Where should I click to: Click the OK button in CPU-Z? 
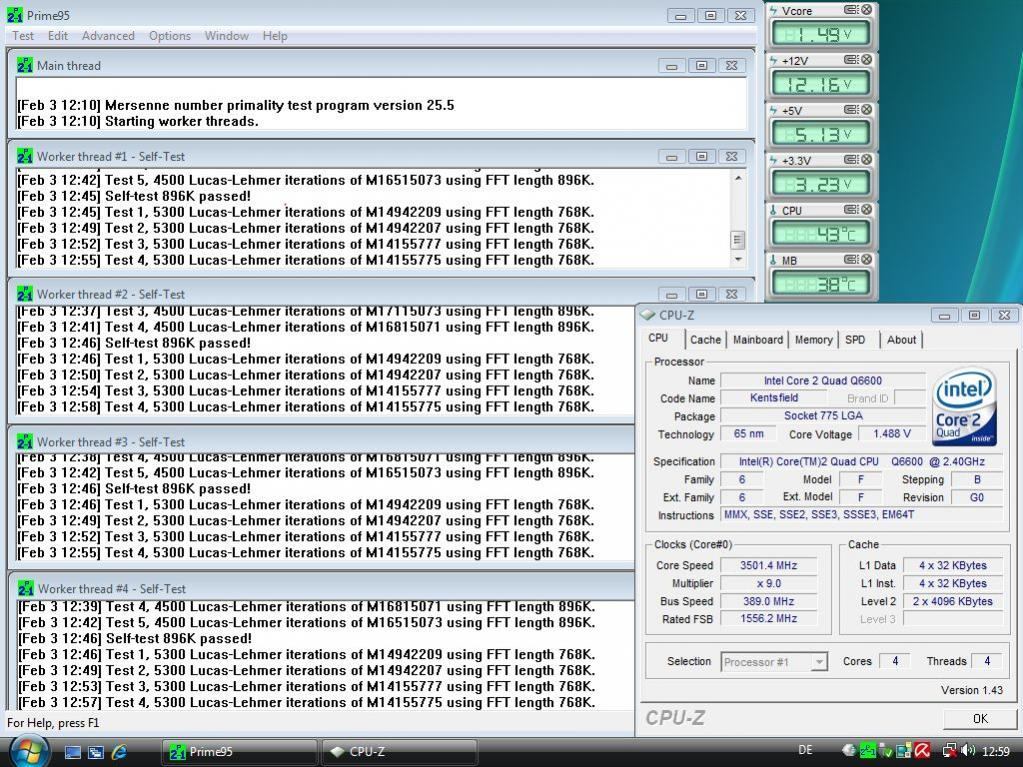pyautogui.click(x=980, y=718)
